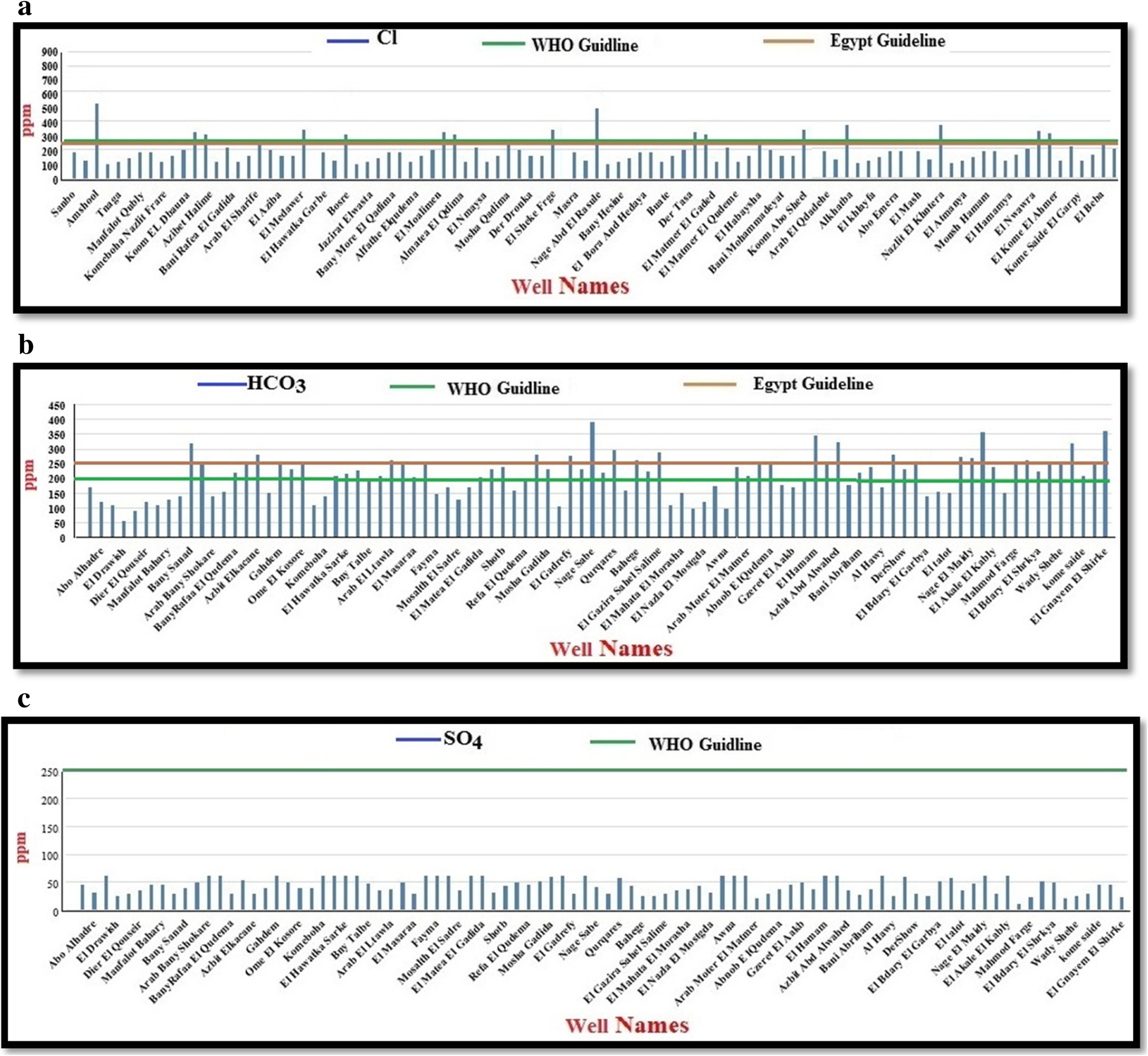
Task: Click the 'Manfalot Qubly' well label
Action: tap(116, 222)
